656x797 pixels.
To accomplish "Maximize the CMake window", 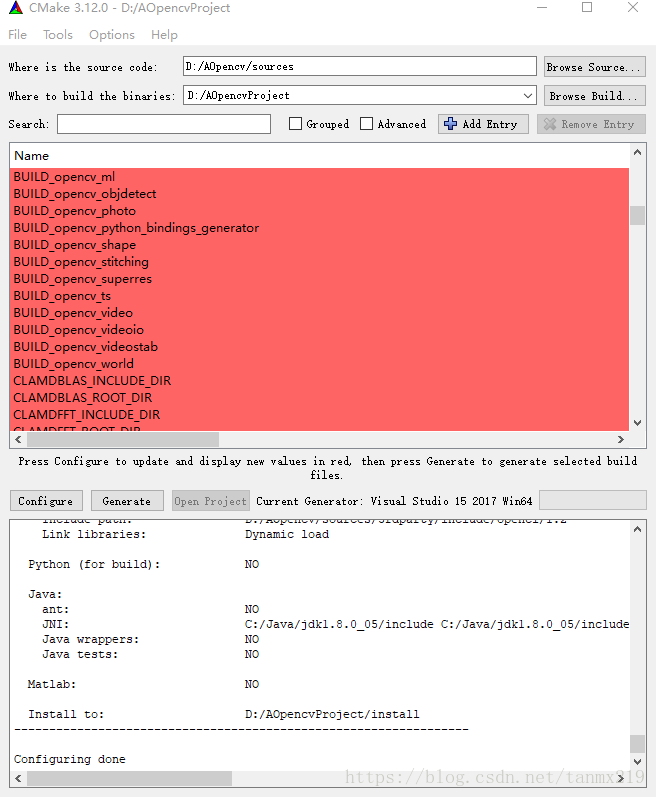I will click(x=587, y=8).
